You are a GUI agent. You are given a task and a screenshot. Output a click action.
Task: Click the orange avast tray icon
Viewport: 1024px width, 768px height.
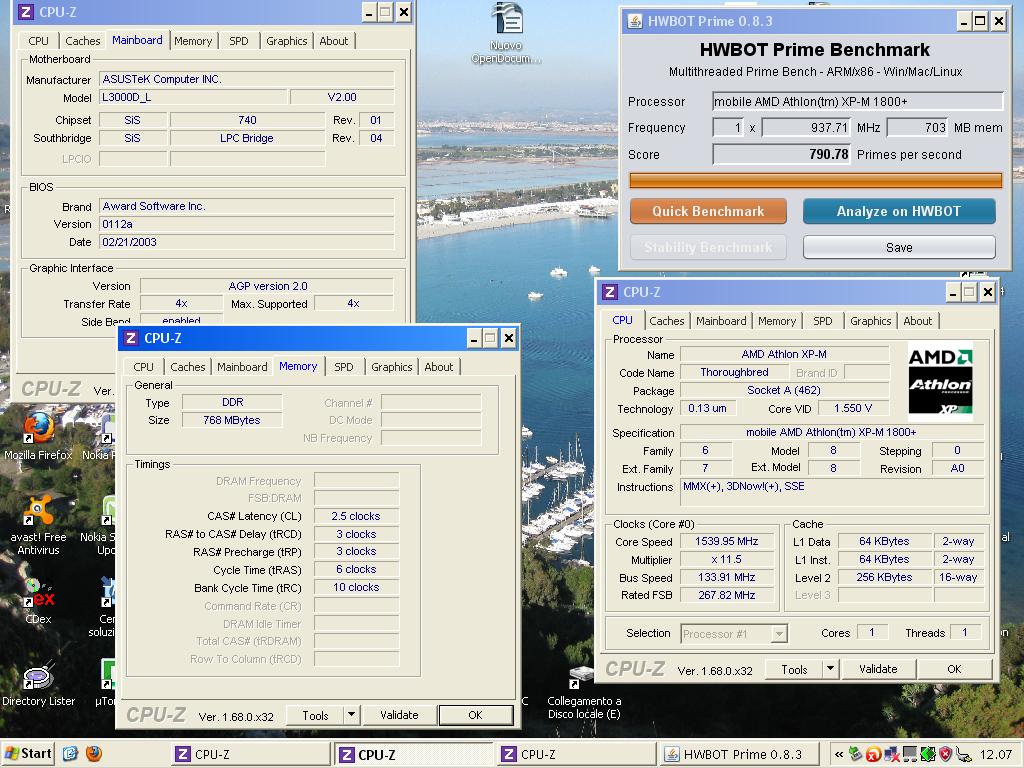pyautogui.click(x=873, y=754)
